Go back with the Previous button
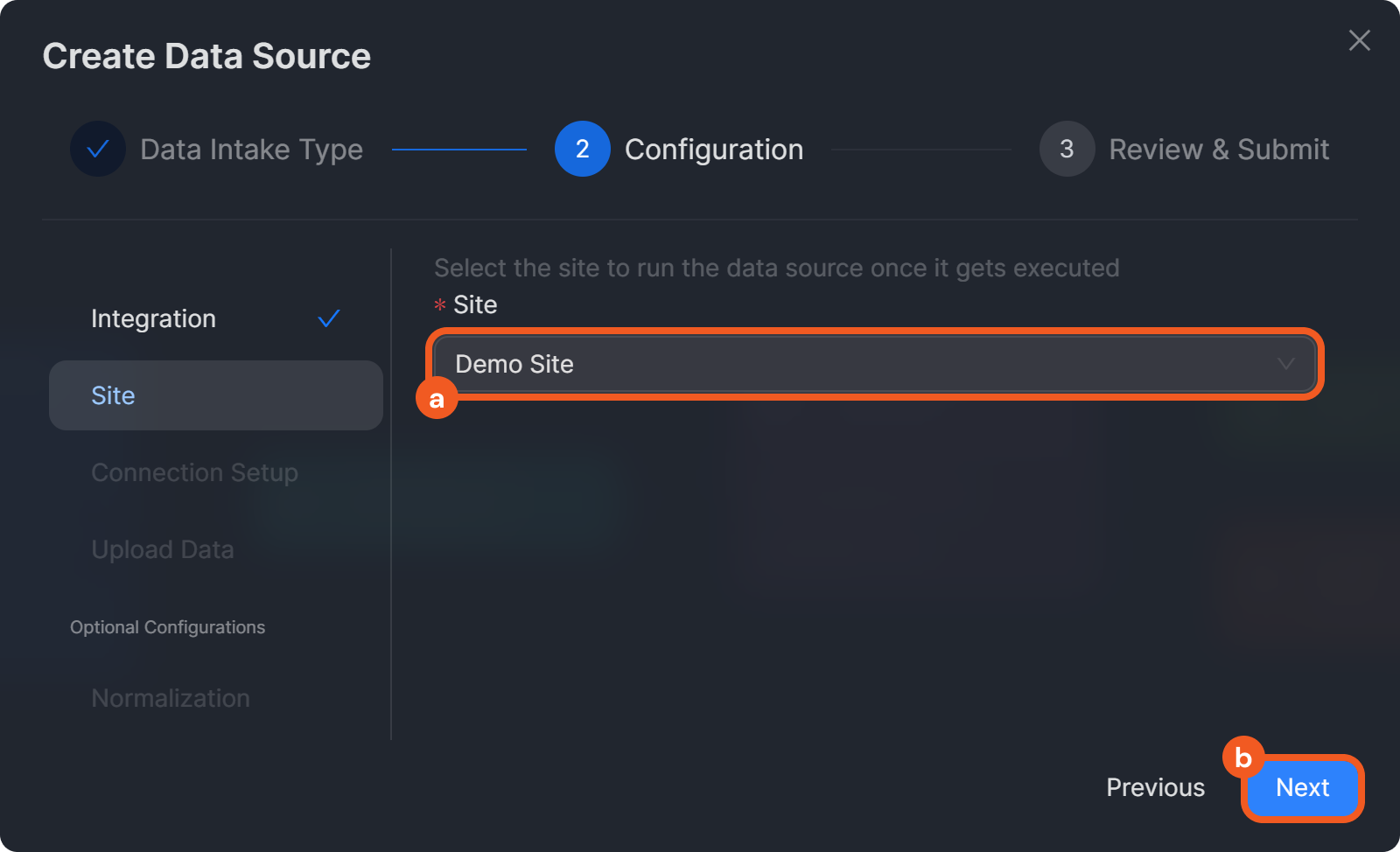Image resolution: width=1400 pixels, height=852 pixels. tap(1155, 787)
